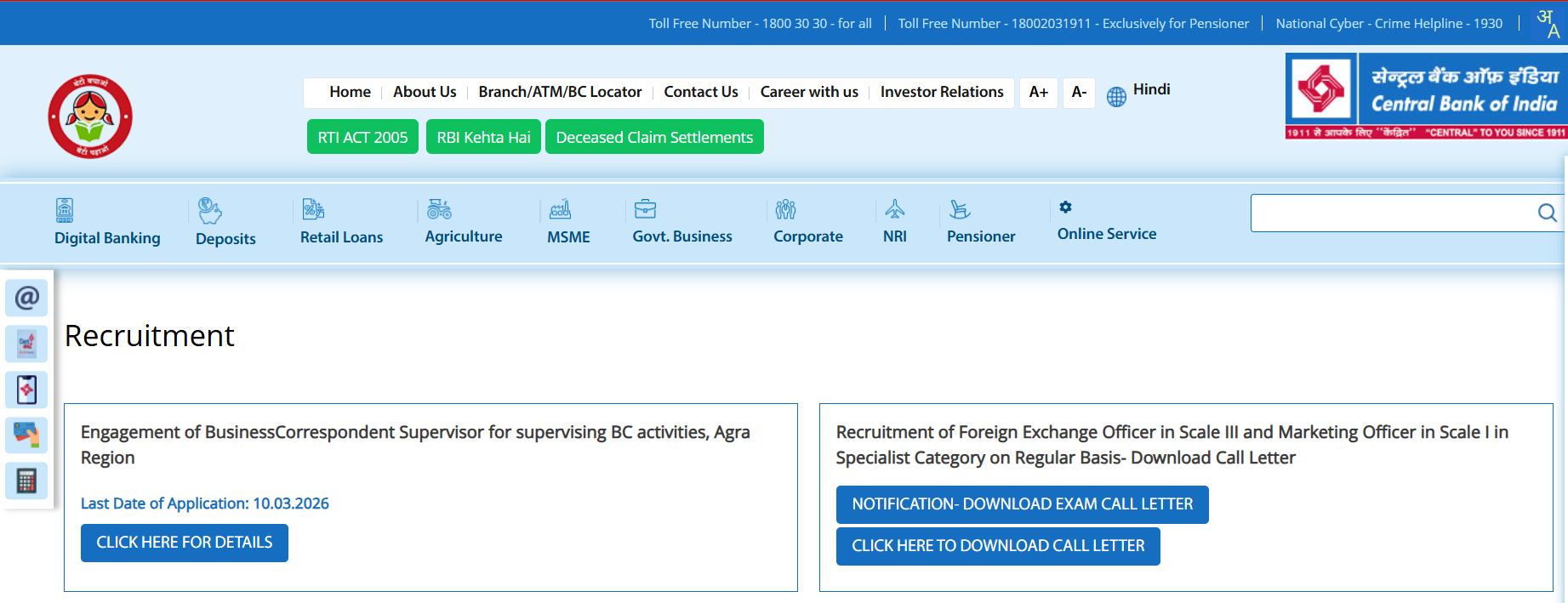
Task: Click the Retail Loans icon
Action: (x=314, y=208)
